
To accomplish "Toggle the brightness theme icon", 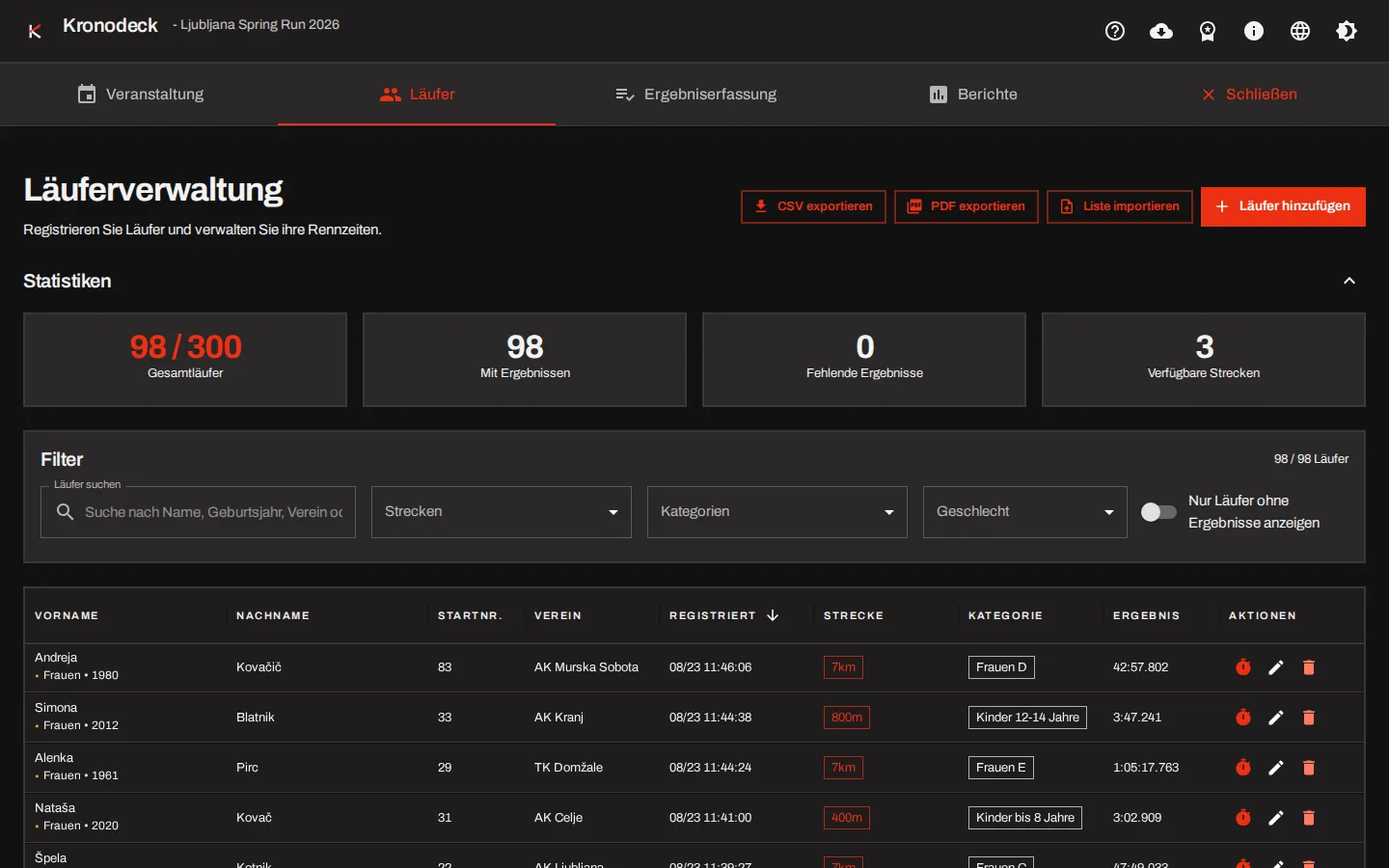I will coord(1347,31).
